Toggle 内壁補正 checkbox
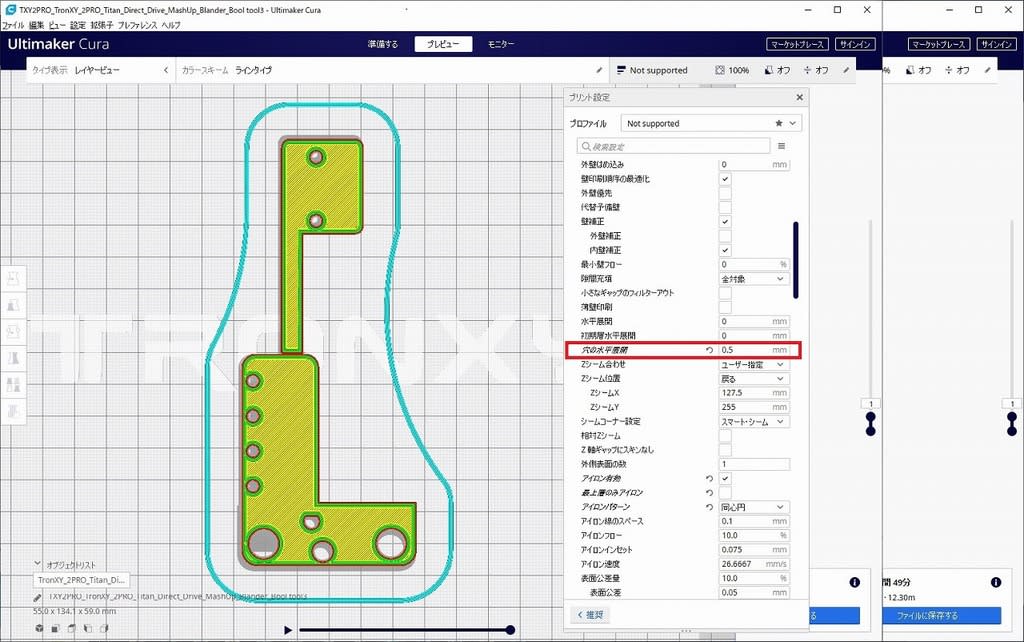 pos(725,251)
